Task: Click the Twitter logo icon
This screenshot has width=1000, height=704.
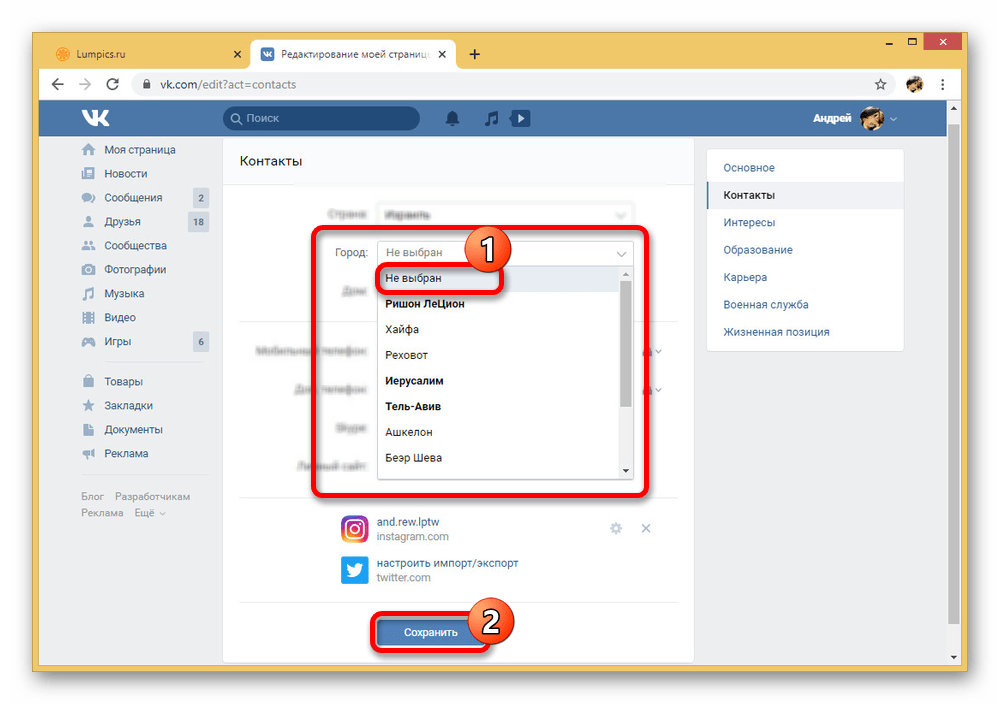Action: tap(354, 570)
